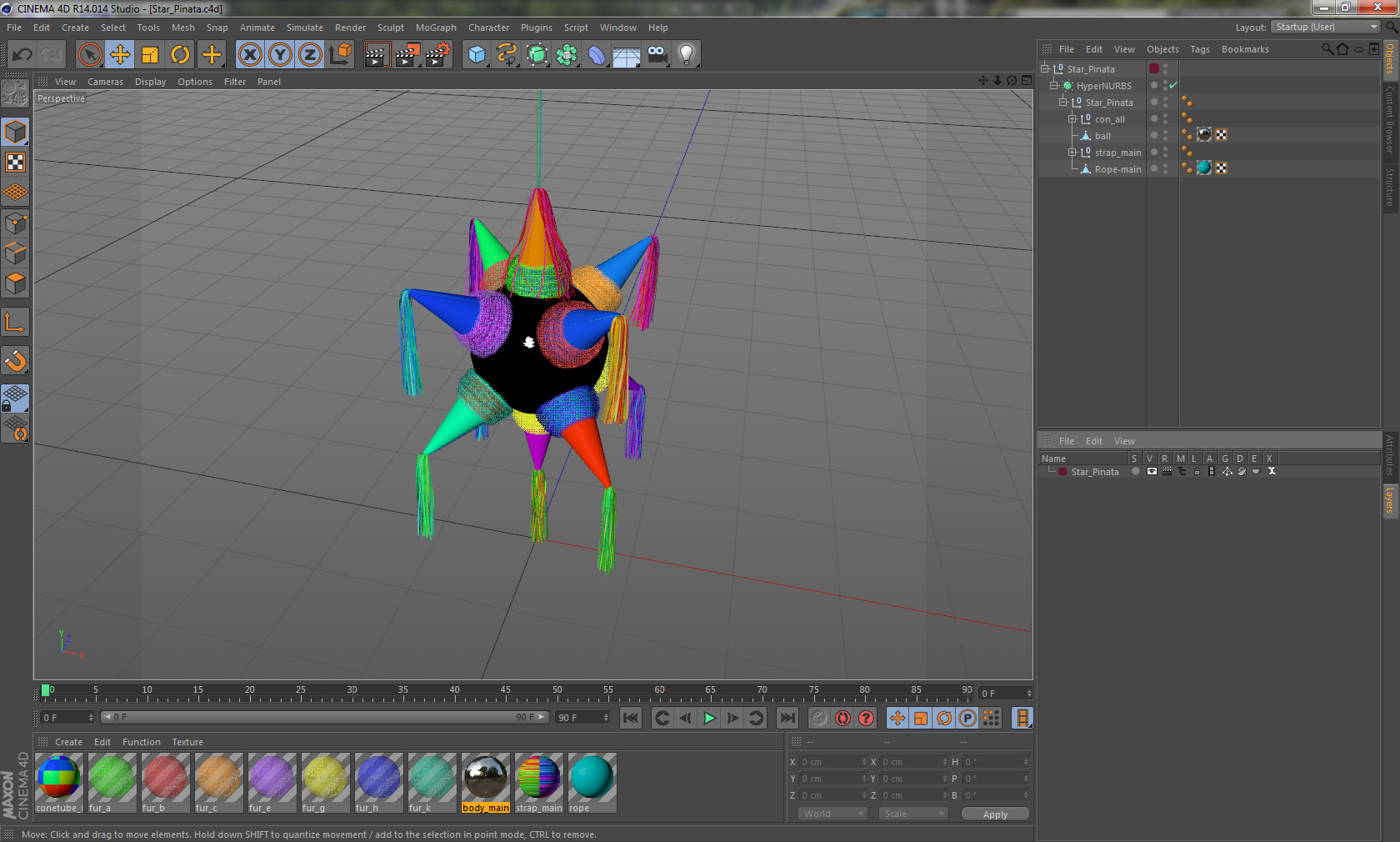1400x842 pixels.
Task: Toggle Star_Pinata layer solo
Action: pos(1135,471)
